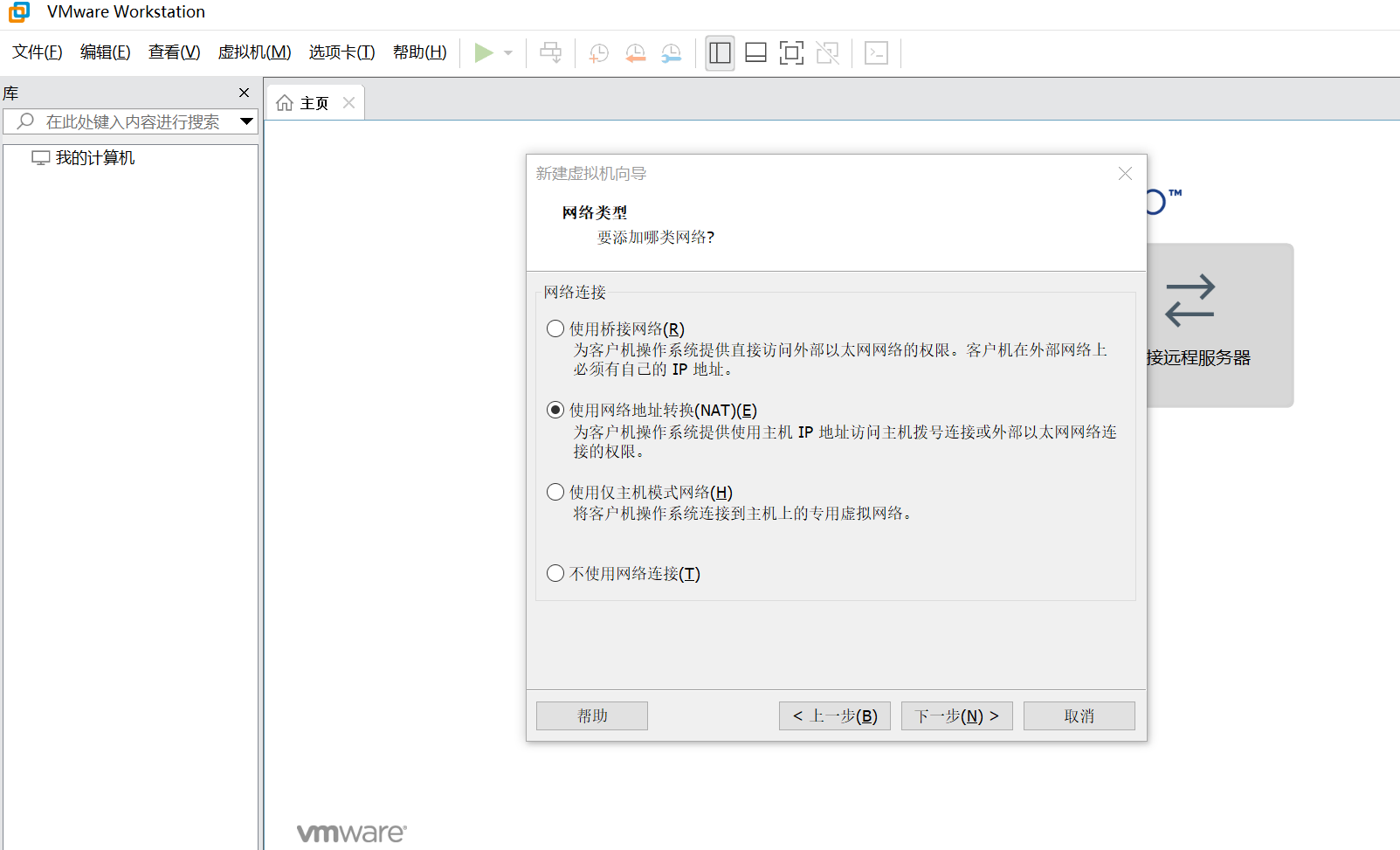Click the magnifier icon in library search
The image size is (1400, 850).
click(25, 121)
